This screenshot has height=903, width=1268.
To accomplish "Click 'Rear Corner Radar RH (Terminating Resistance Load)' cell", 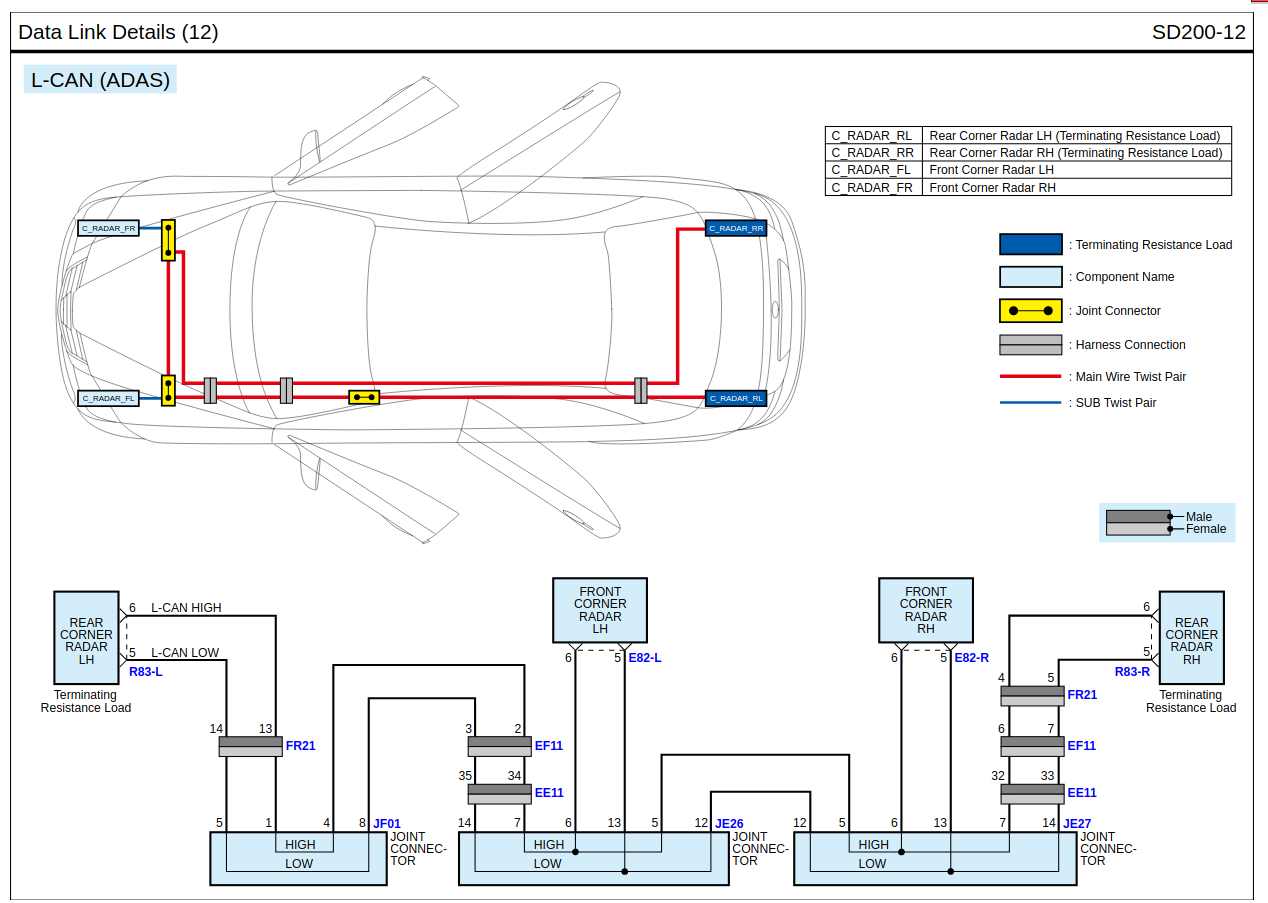I will [x=1076, y=153].
